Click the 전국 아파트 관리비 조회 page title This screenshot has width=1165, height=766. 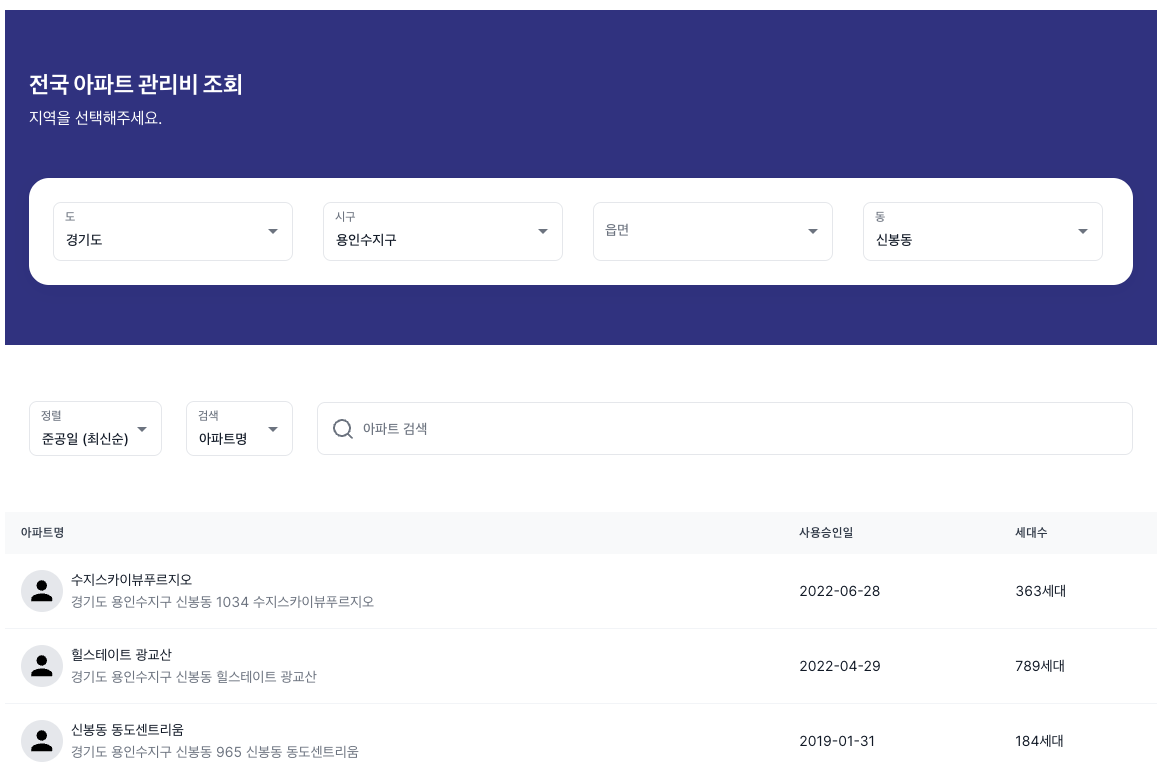coord(136,85)
